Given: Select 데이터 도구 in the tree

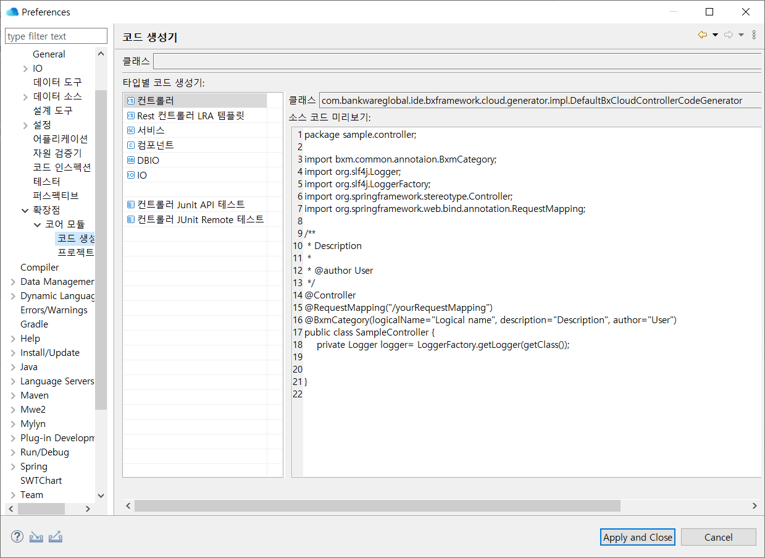Looking at the screenshot, I should coord(57,82).
